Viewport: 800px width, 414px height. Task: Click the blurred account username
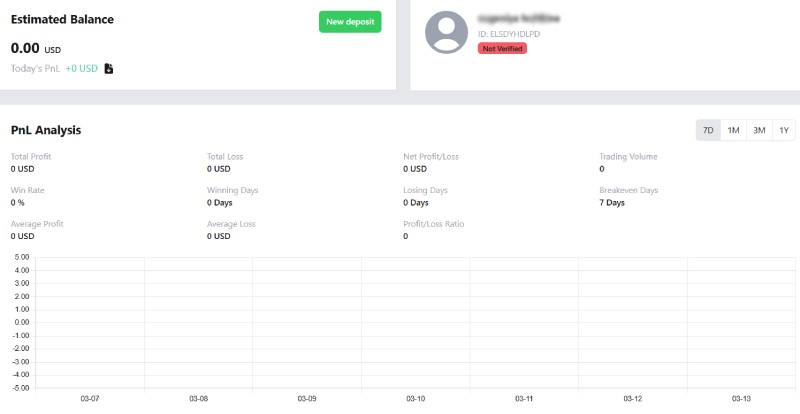519,18
